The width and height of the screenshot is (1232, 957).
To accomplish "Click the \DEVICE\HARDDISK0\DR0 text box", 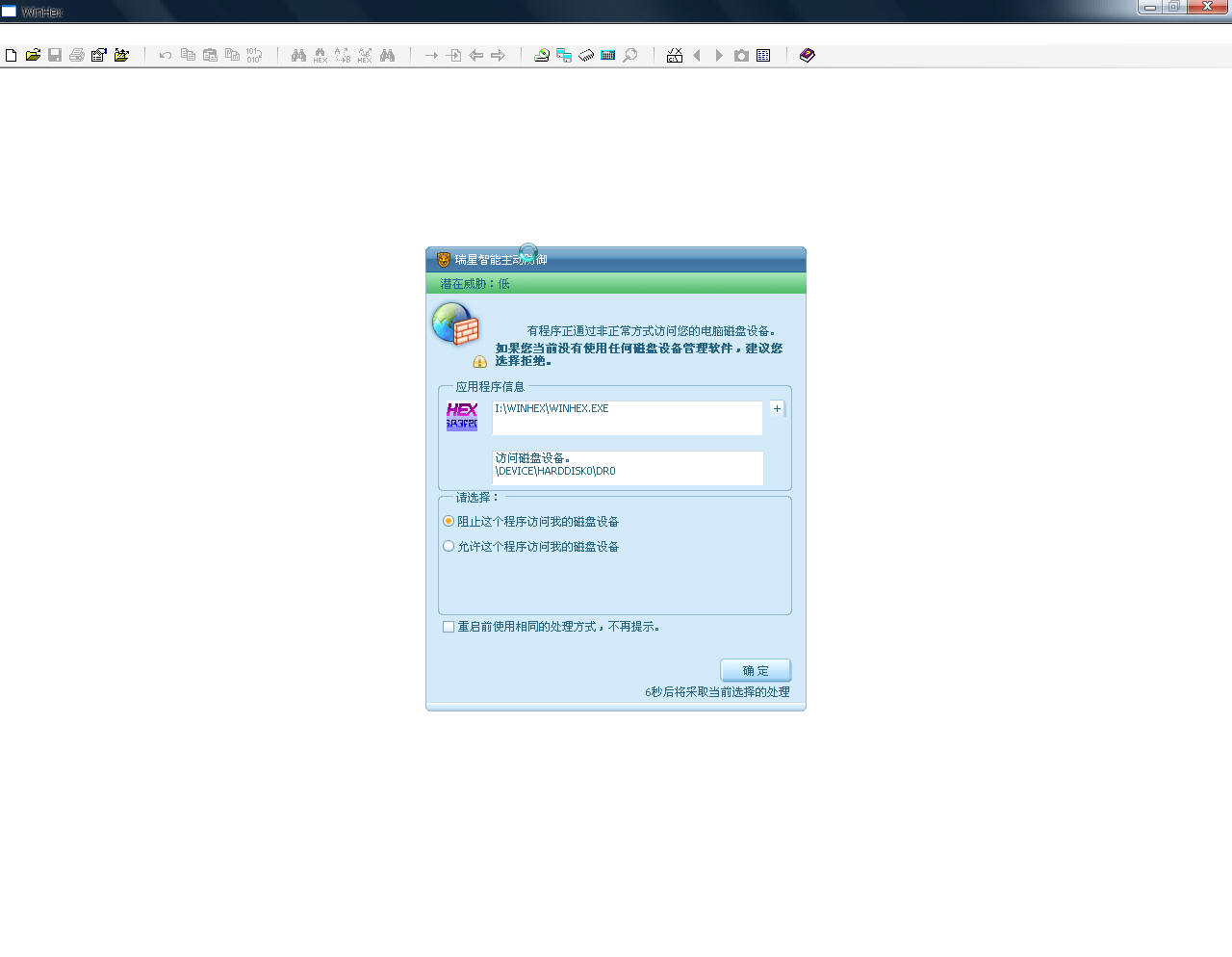I will pos(628,468).
